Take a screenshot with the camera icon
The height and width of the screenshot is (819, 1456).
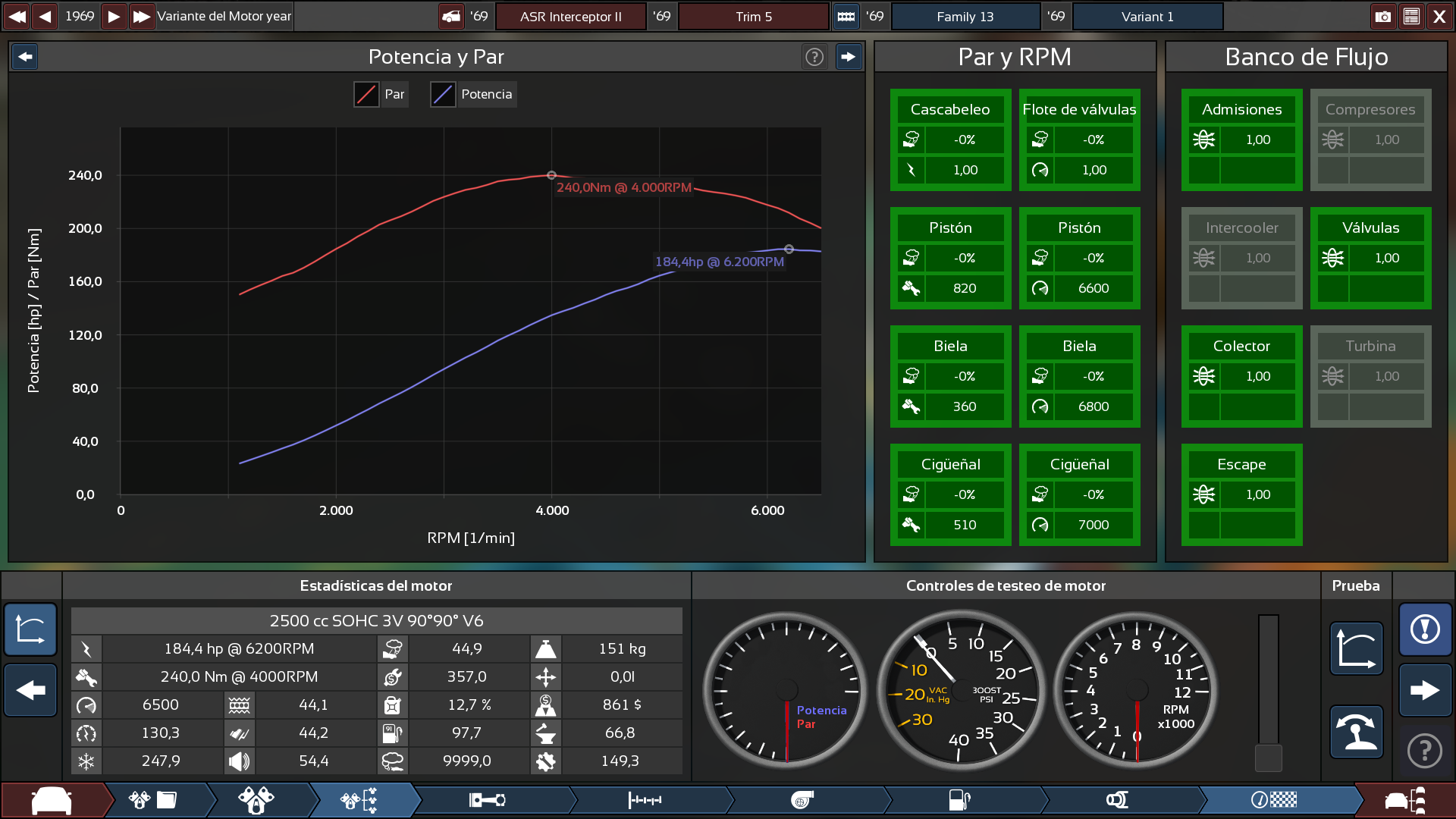(1383, 16)
